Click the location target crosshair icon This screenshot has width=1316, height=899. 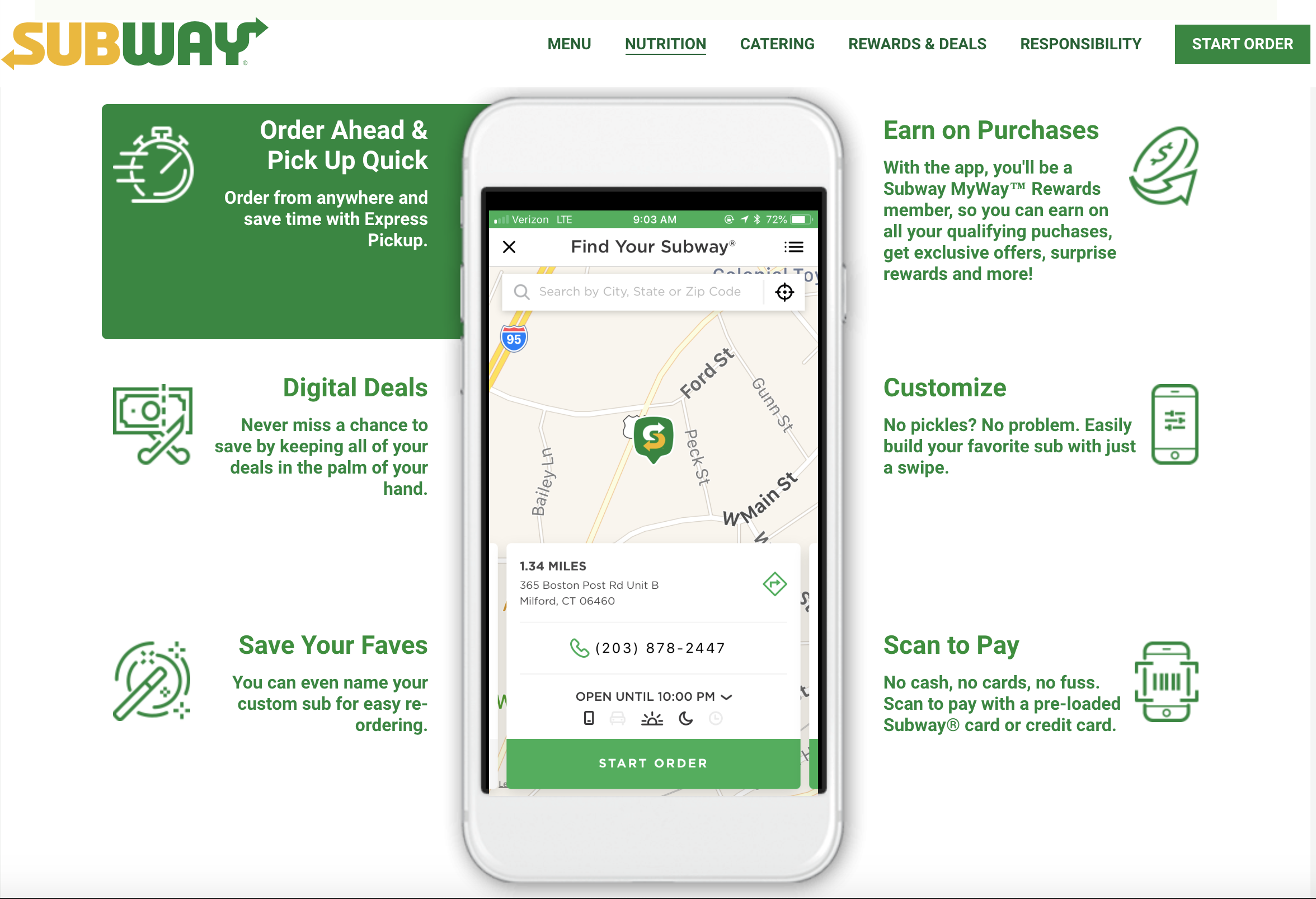[785, 292]
